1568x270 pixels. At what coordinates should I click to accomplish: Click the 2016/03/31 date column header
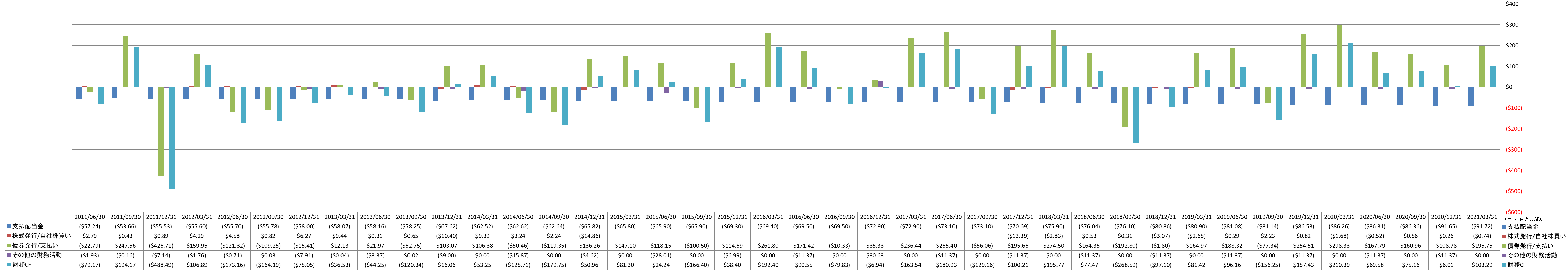tap(768, 217)
